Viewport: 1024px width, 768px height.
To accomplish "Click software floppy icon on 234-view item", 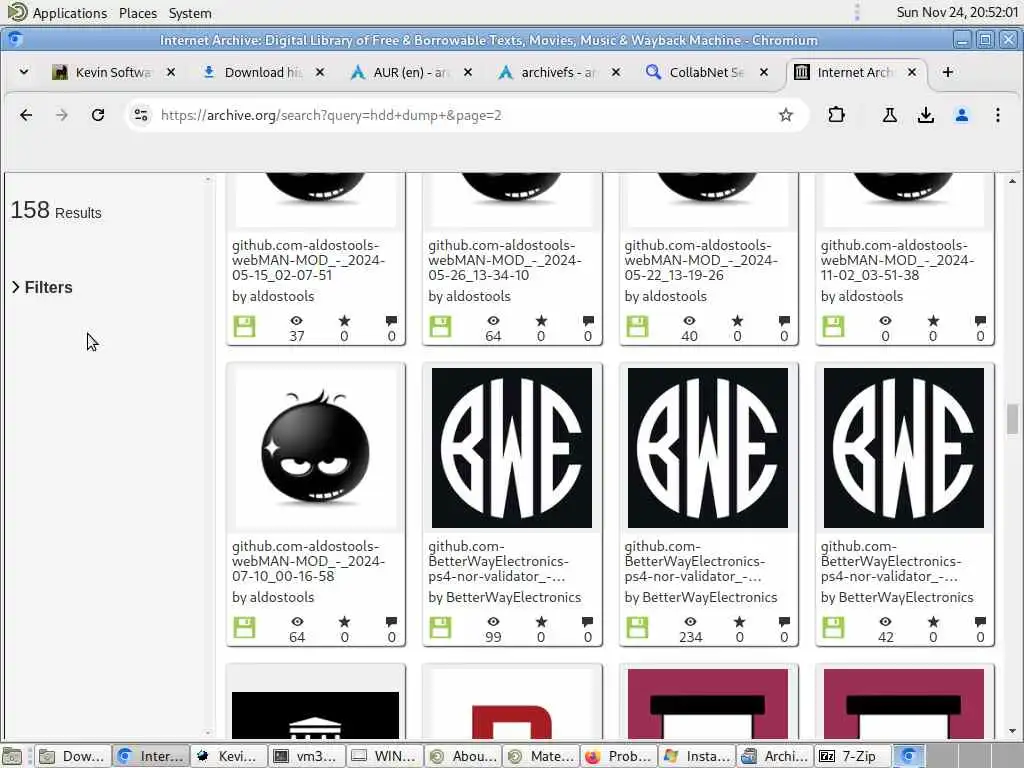I will (637, 628).
